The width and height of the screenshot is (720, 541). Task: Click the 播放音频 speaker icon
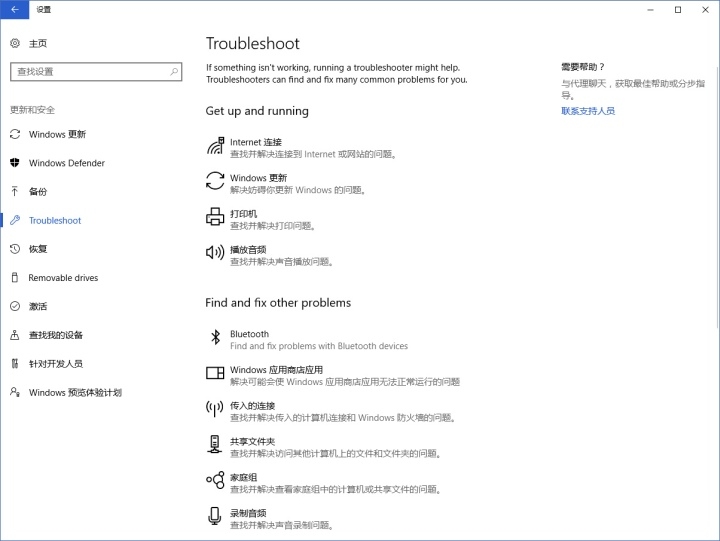[215, 252]
